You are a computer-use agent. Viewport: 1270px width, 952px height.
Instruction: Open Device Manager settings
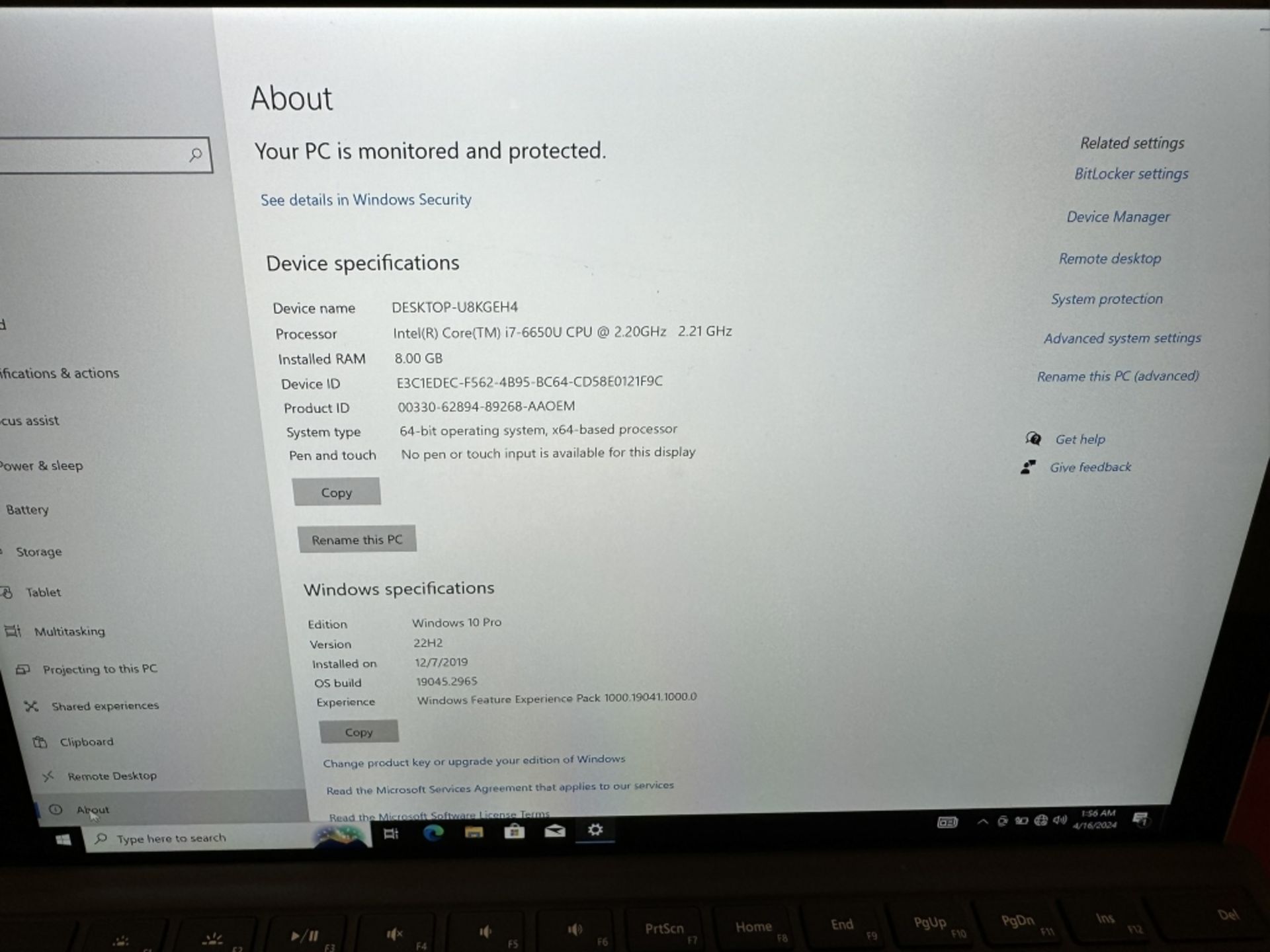tap(1116, 216)
